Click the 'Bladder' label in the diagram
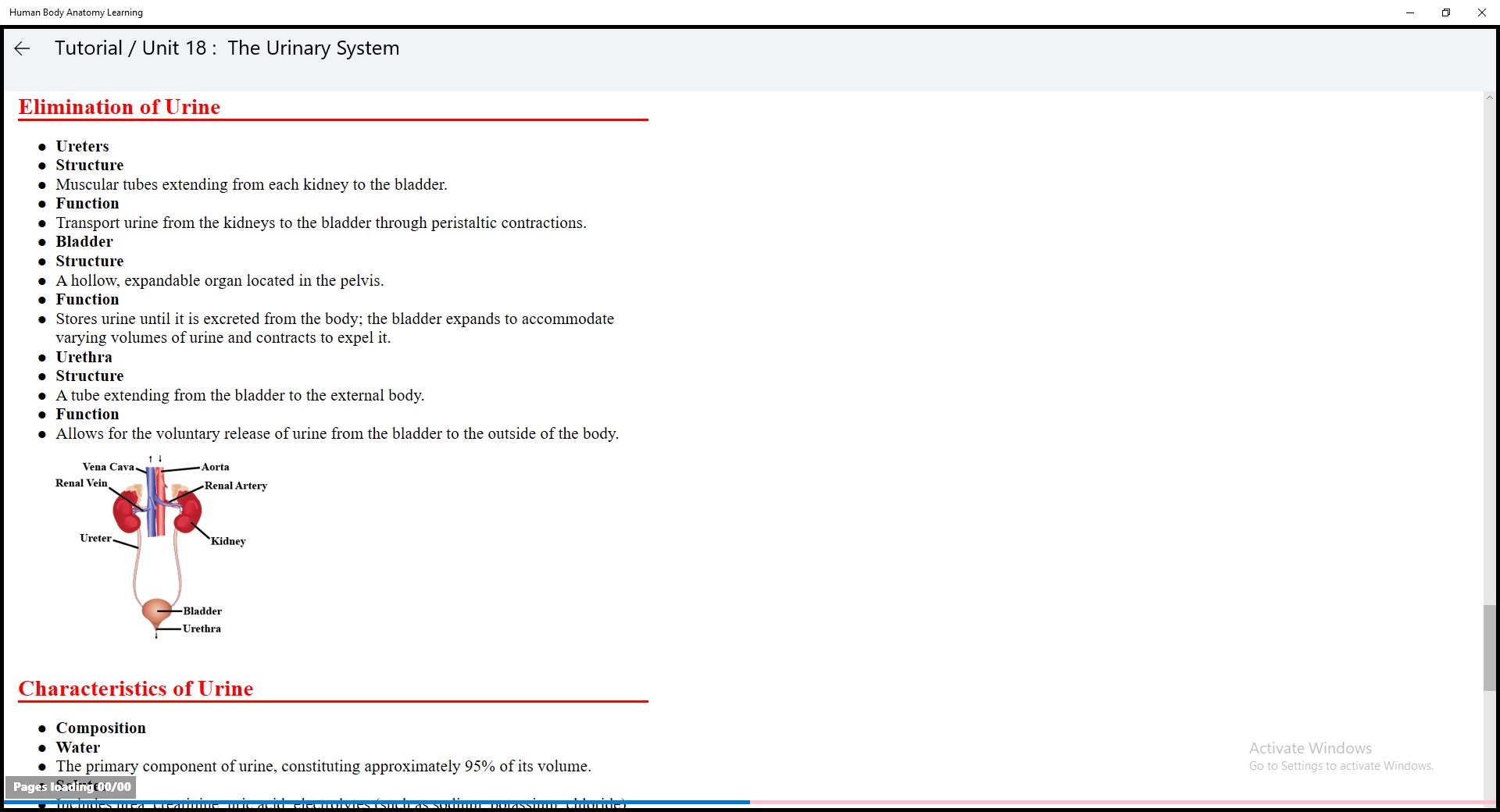The height and width of the screenshot is (812, 1500). tap(202, 611)
